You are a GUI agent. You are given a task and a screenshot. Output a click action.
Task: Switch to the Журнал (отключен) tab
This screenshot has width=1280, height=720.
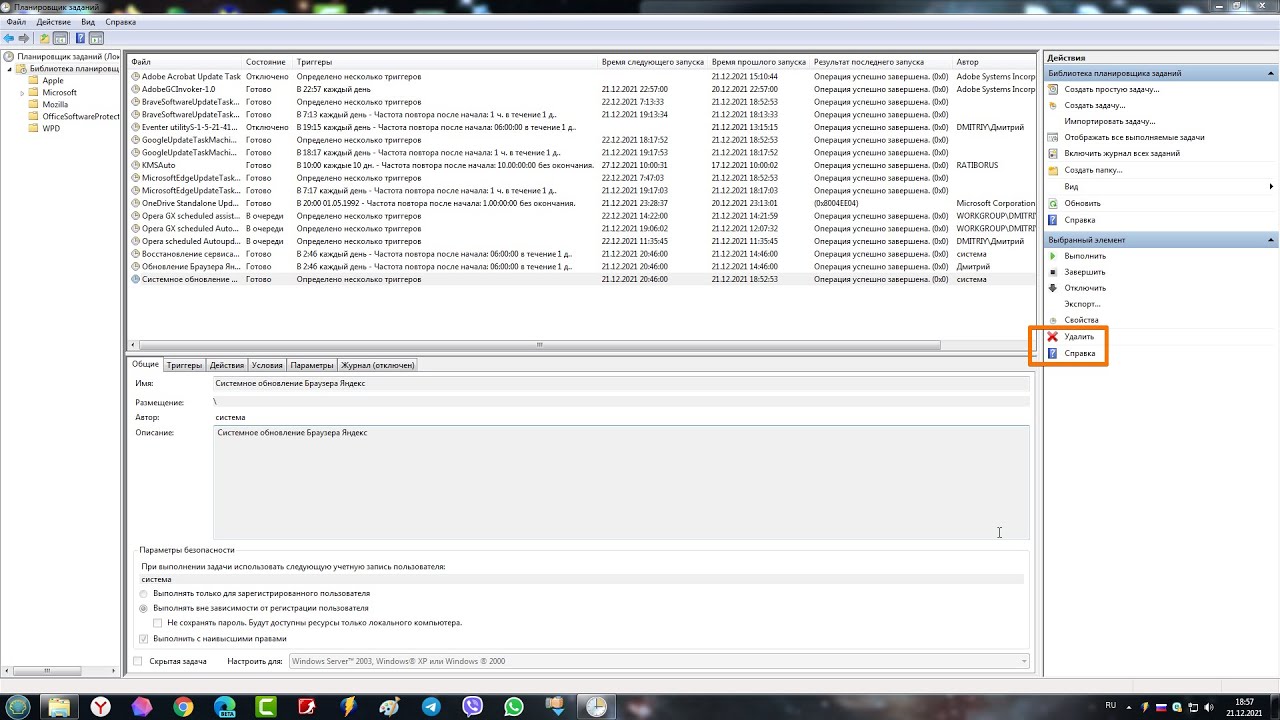378,365
